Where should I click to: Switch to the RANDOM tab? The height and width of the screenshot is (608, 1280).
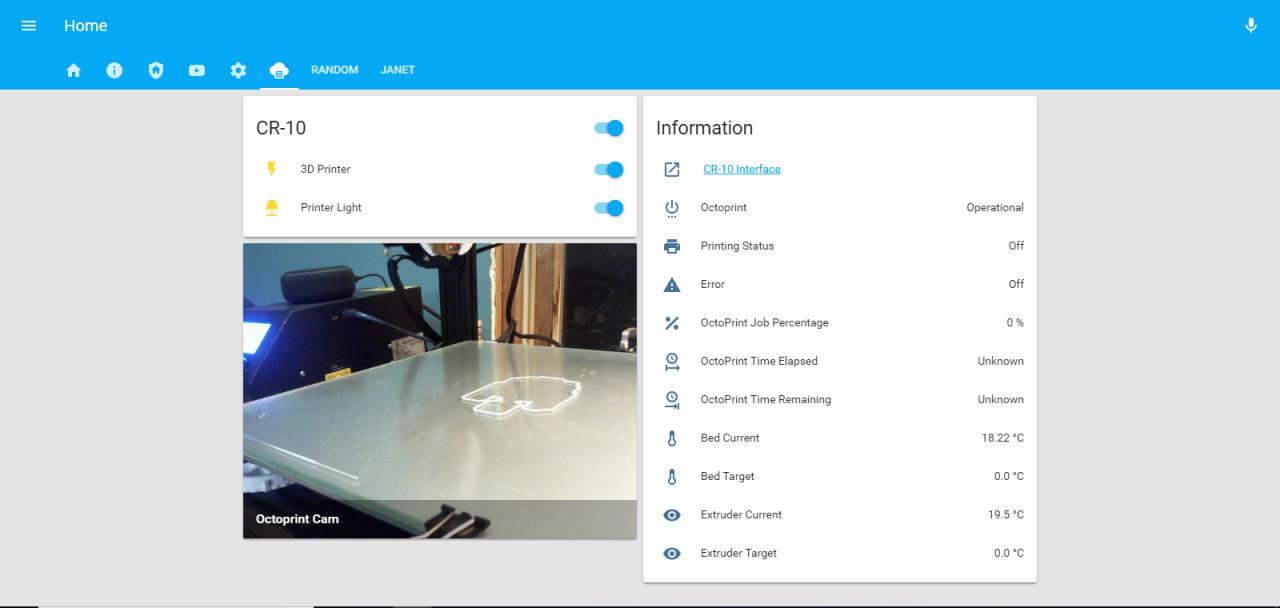(x=334, y=70)
